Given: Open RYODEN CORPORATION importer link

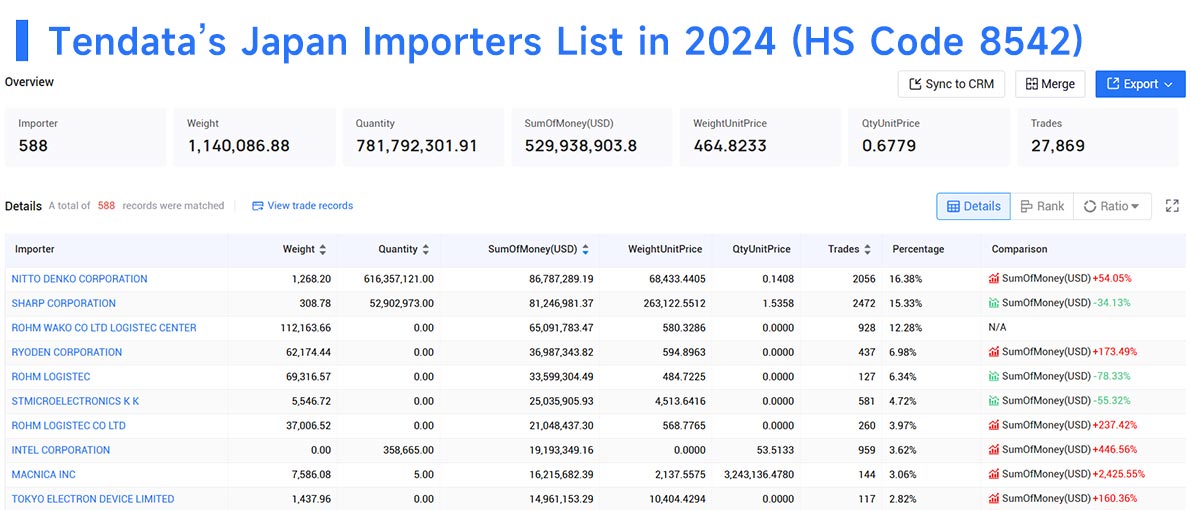Looking at the screenshot, I should (67, 352).
